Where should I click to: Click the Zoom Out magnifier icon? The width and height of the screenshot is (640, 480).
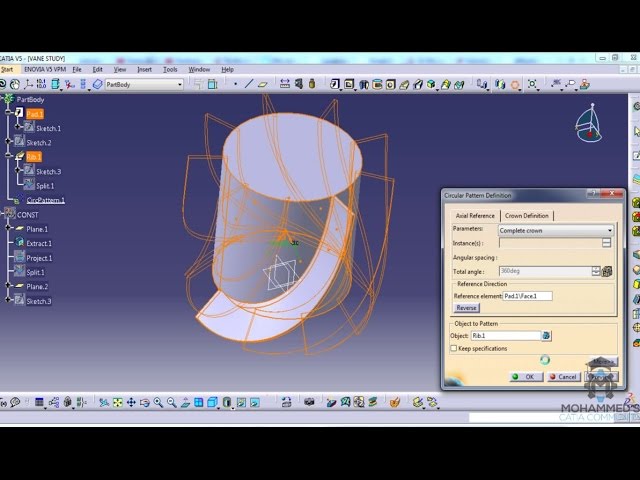171,403
